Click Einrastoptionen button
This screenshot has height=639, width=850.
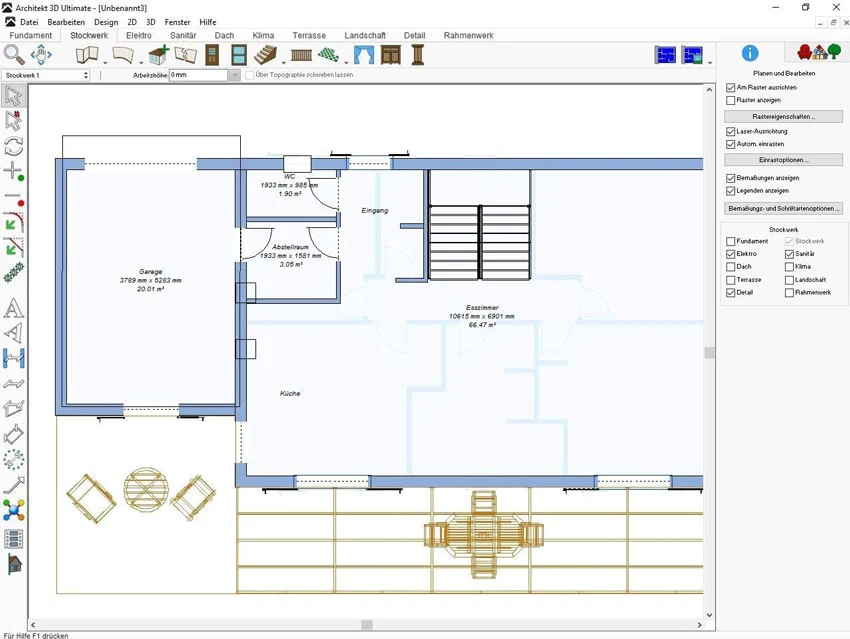tap(783, 160)
